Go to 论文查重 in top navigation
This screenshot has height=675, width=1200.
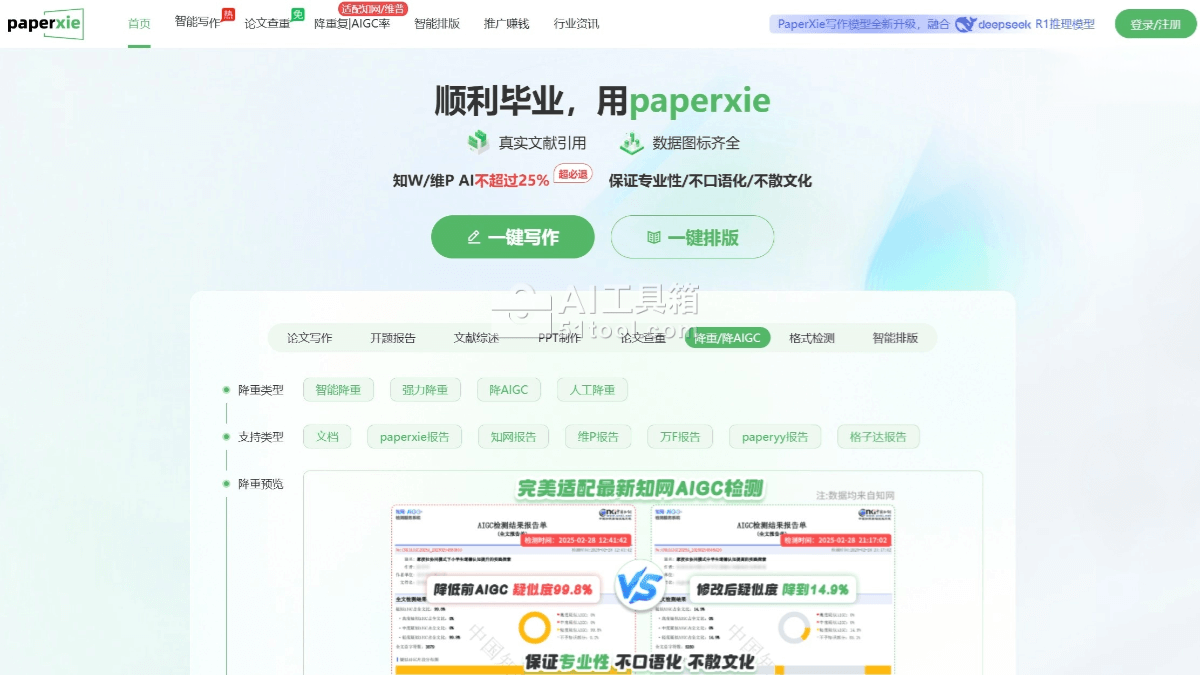pos(267,23)
